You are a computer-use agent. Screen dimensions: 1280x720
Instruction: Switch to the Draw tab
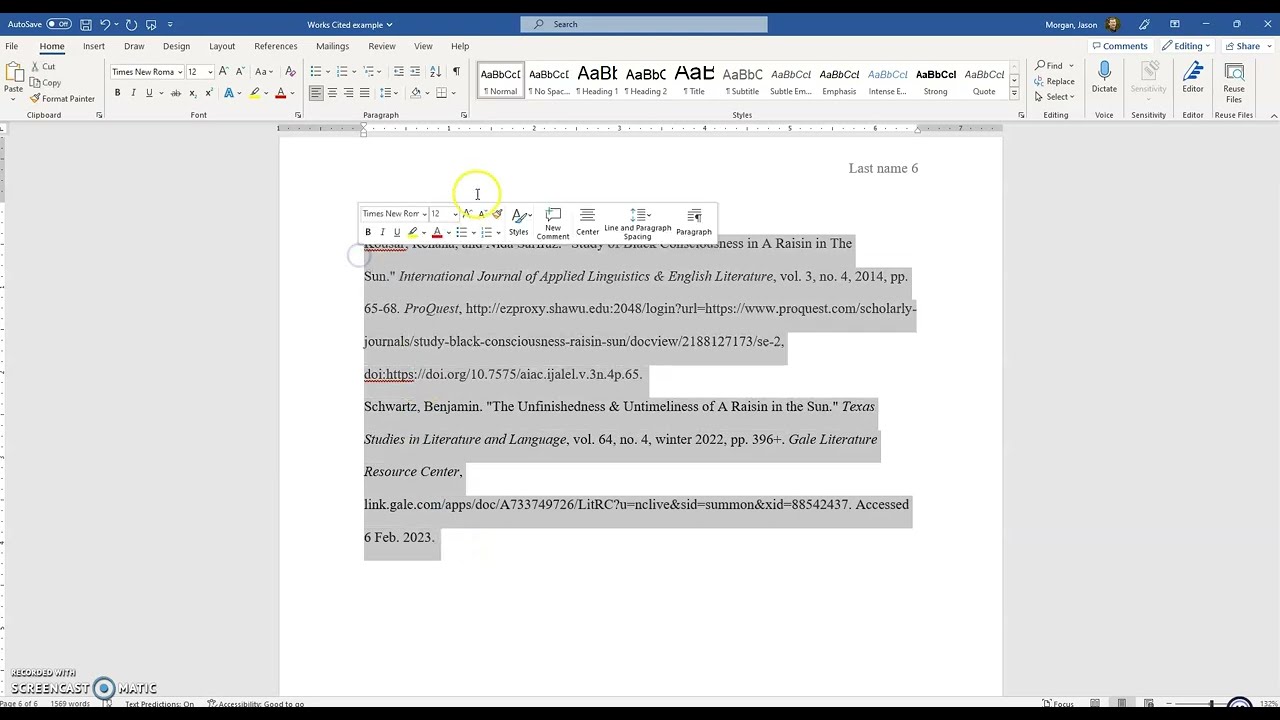tap(134, 46)
